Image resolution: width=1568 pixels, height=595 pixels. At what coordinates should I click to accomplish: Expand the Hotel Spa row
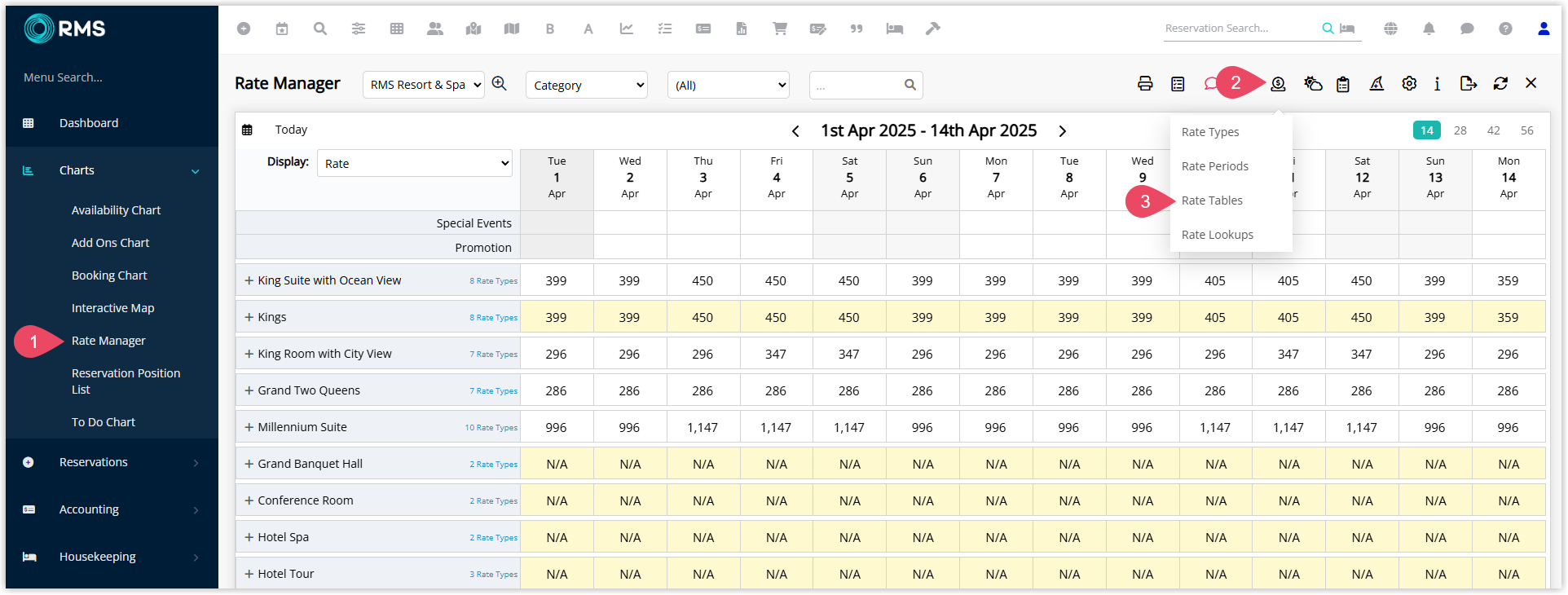(x=249, y=537)
